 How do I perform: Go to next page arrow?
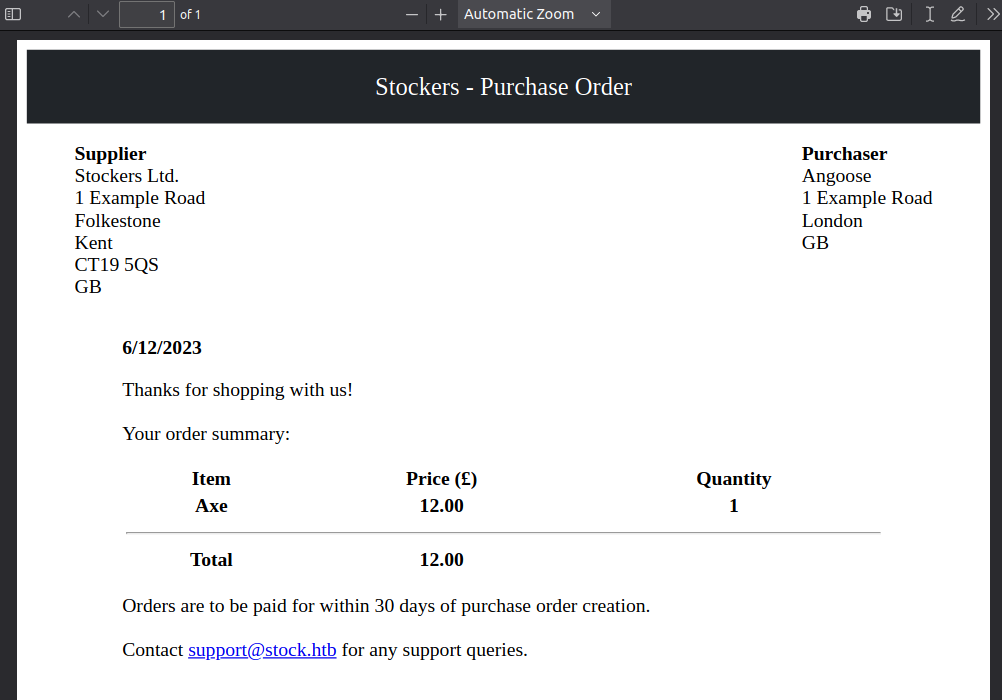102,14
